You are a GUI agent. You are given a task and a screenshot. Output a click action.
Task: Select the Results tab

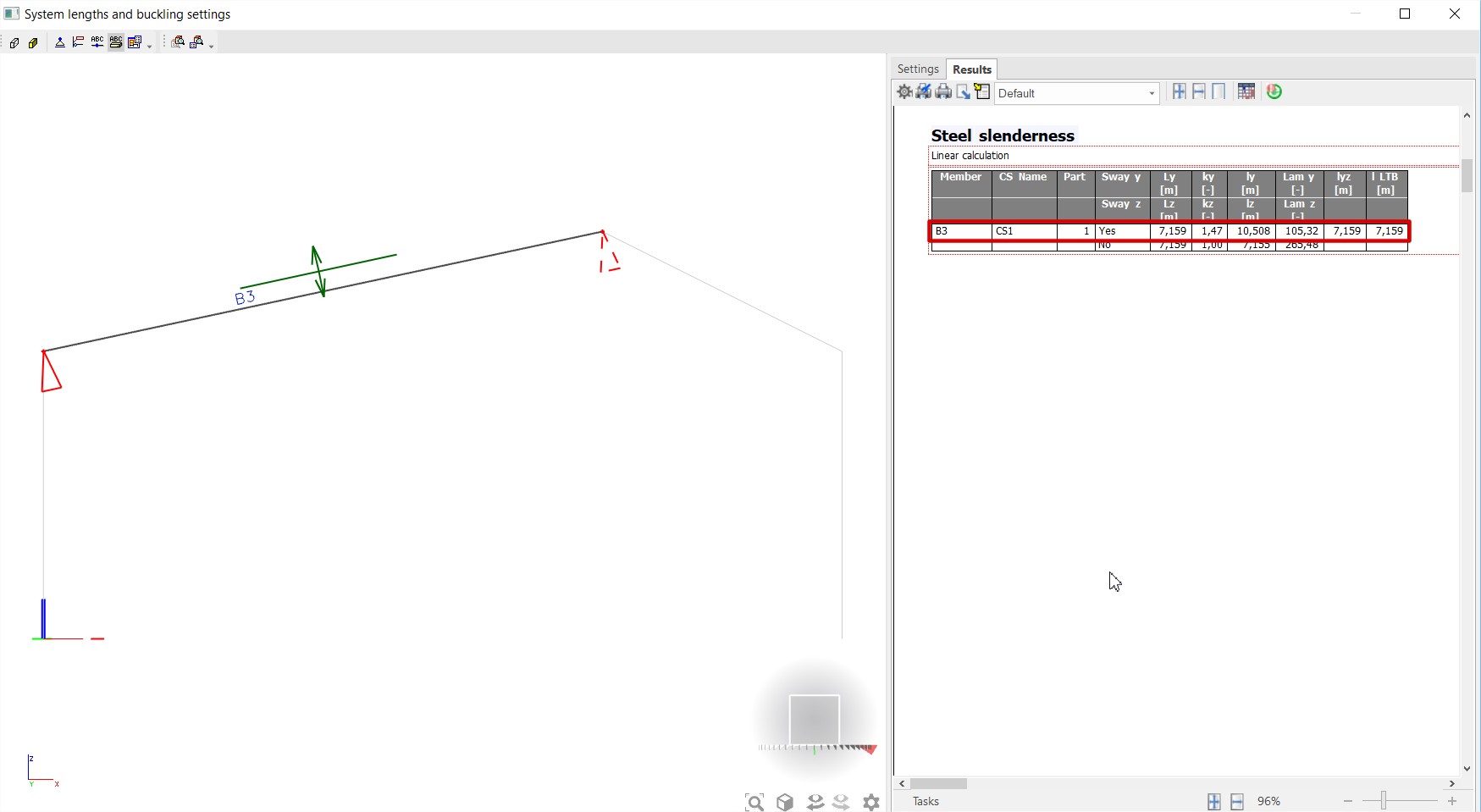click(x=971, y=69)
